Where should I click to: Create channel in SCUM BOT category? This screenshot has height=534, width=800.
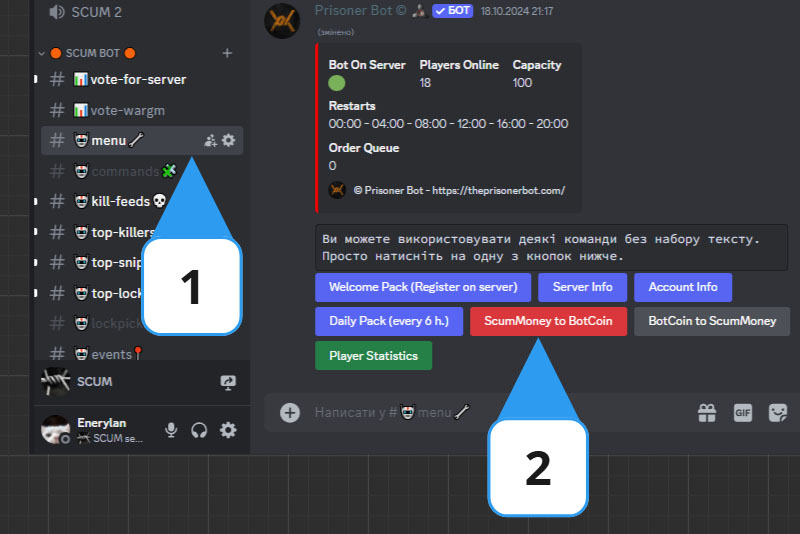pos(227,53)
